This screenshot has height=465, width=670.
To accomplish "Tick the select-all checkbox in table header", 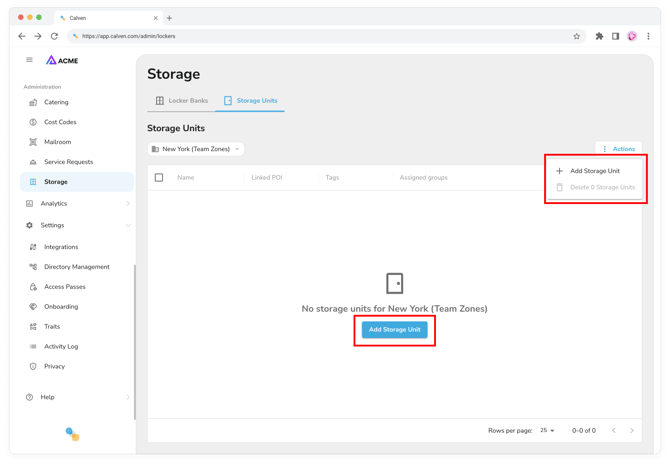I will tap(159, 177).
